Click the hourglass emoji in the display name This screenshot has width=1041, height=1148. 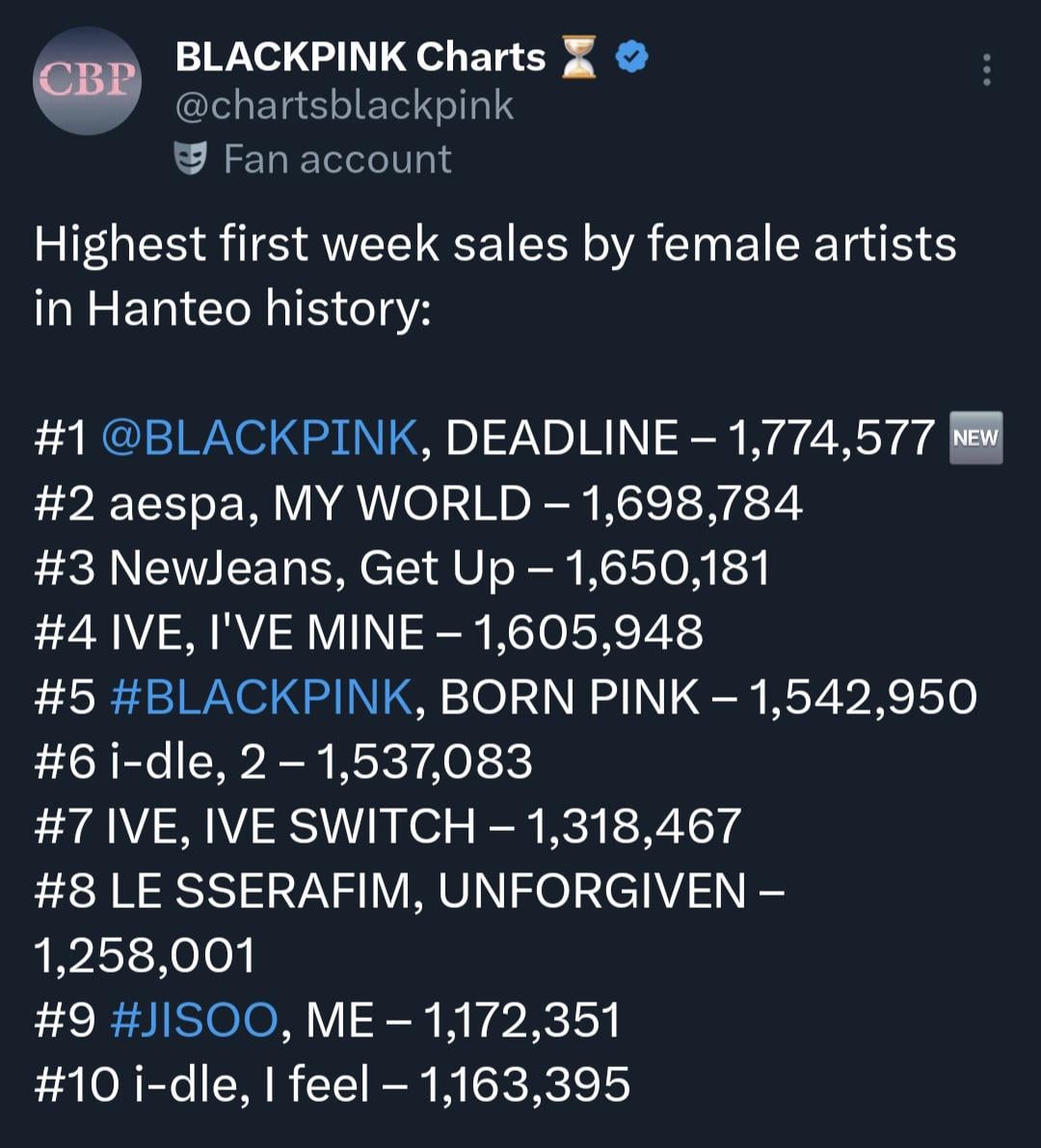[x=578, y=55]
